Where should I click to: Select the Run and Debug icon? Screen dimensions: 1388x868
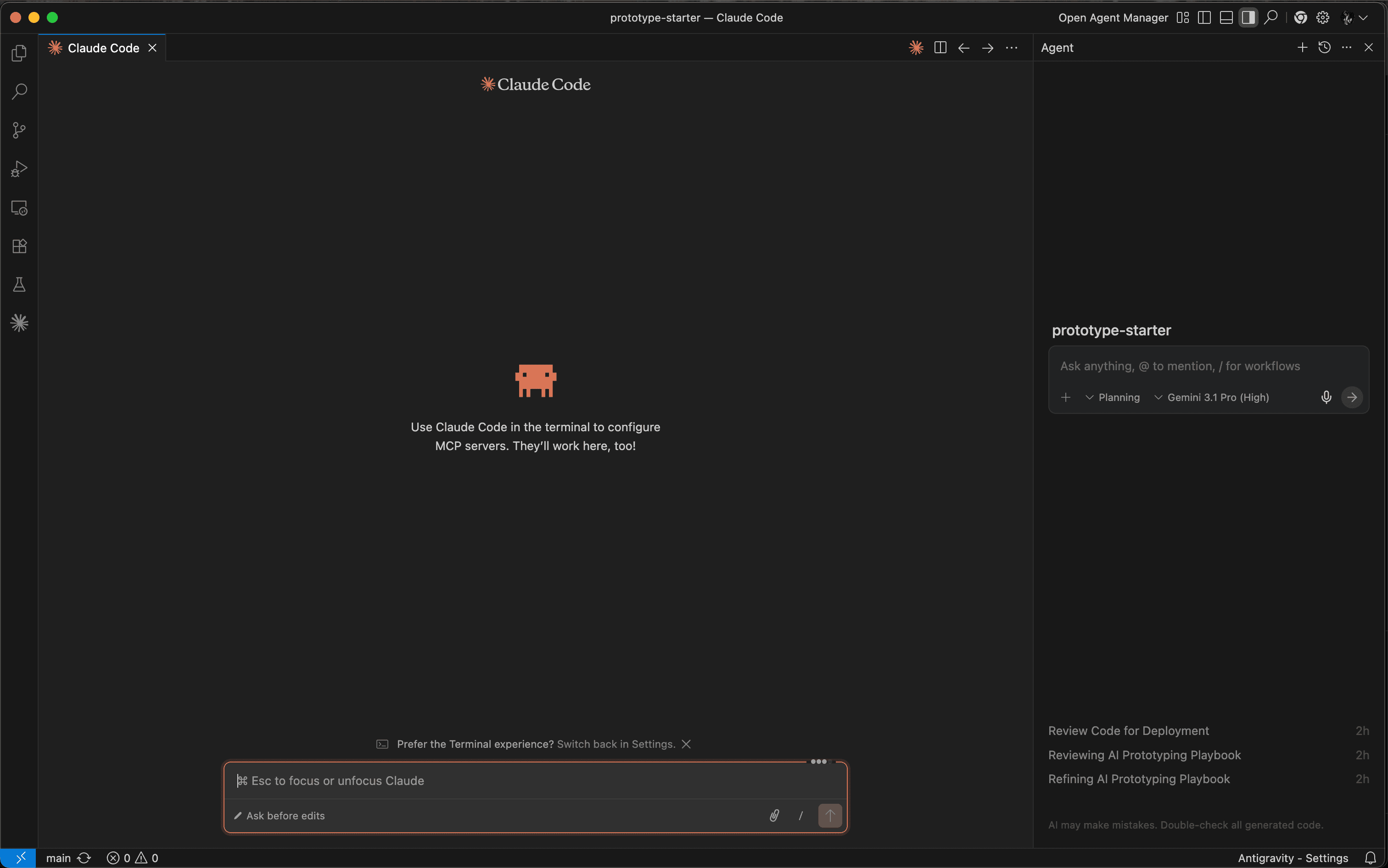click(19, 168)
